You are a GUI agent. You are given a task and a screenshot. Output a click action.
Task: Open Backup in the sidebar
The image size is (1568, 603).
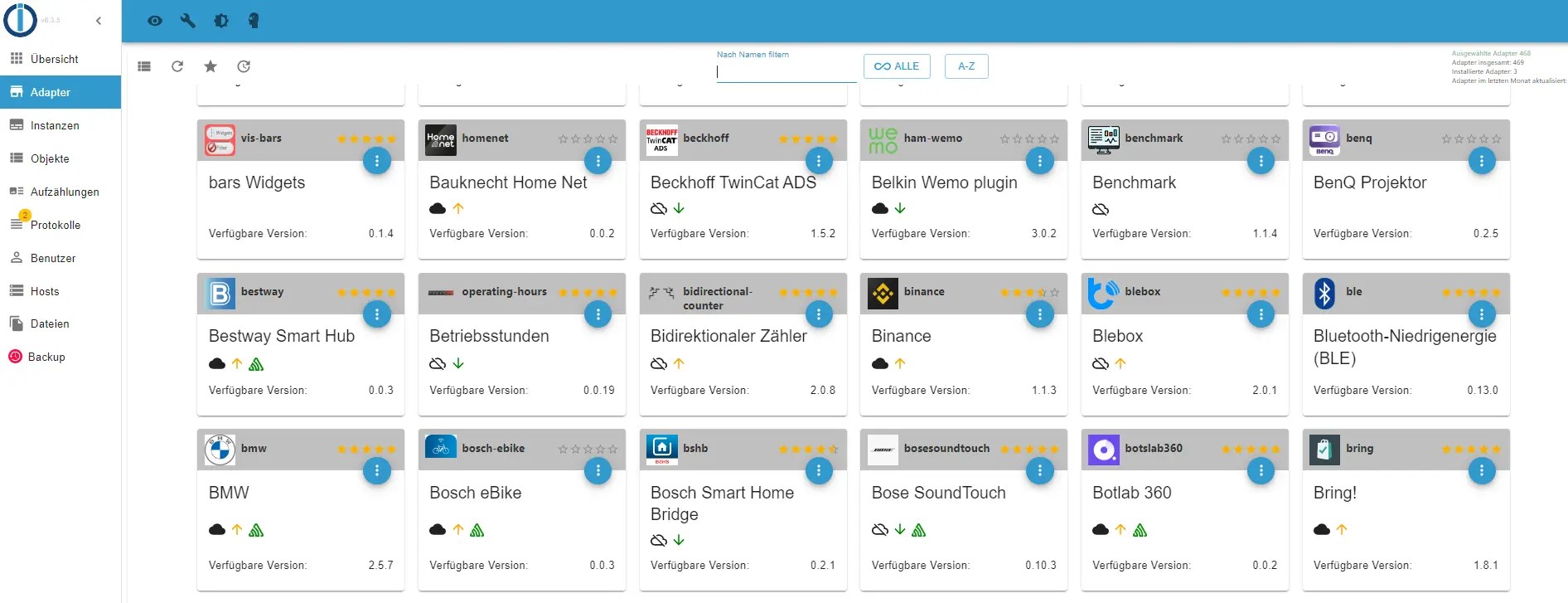point(60,357)
